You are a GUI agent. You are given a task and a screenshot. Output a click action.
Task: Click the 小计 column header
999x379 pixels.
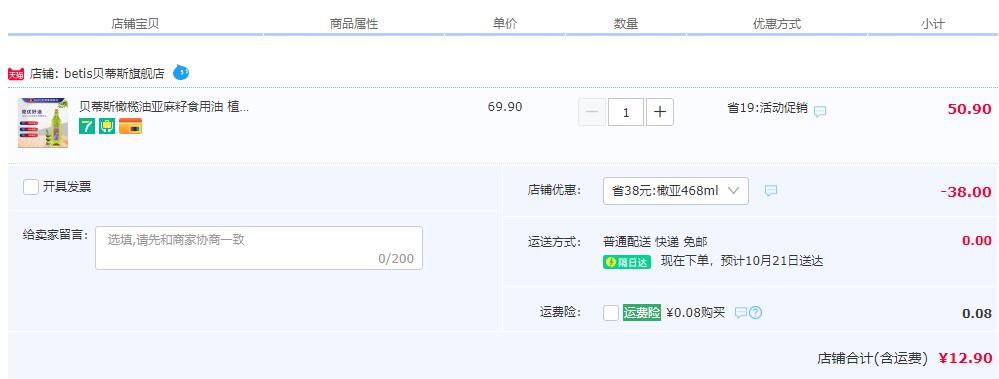933,24
